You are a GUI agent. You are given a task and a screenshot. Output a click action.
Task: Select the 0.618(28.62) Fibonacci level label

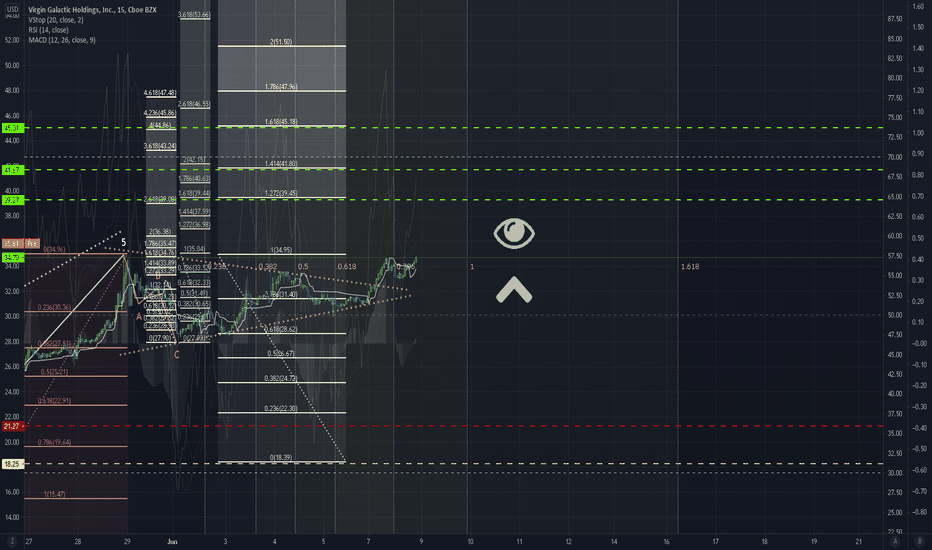pos(281,329)
